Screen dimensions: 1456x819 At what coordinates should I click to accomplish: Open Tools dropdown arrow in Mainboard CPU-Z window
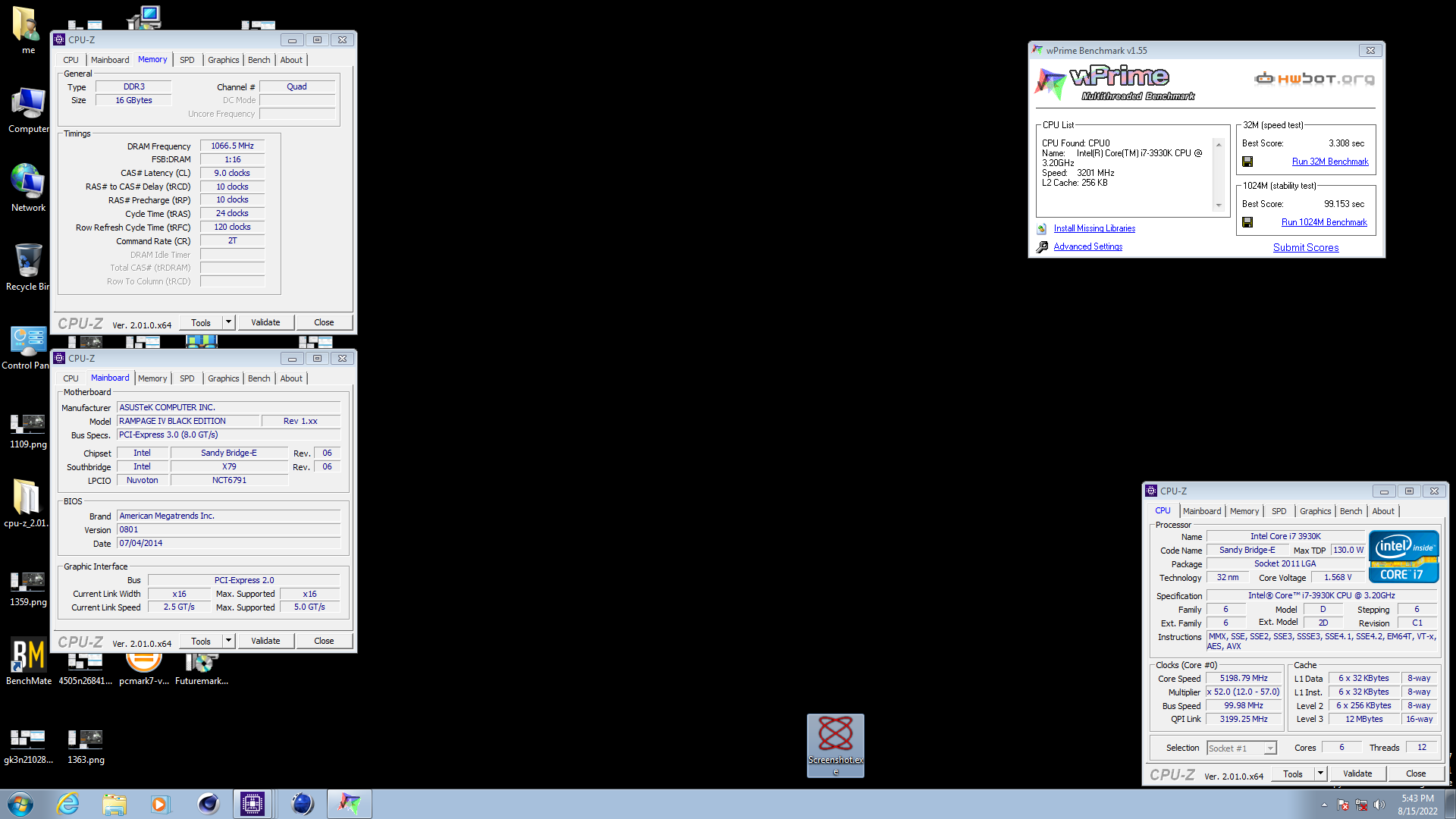(x=228, y=641)
